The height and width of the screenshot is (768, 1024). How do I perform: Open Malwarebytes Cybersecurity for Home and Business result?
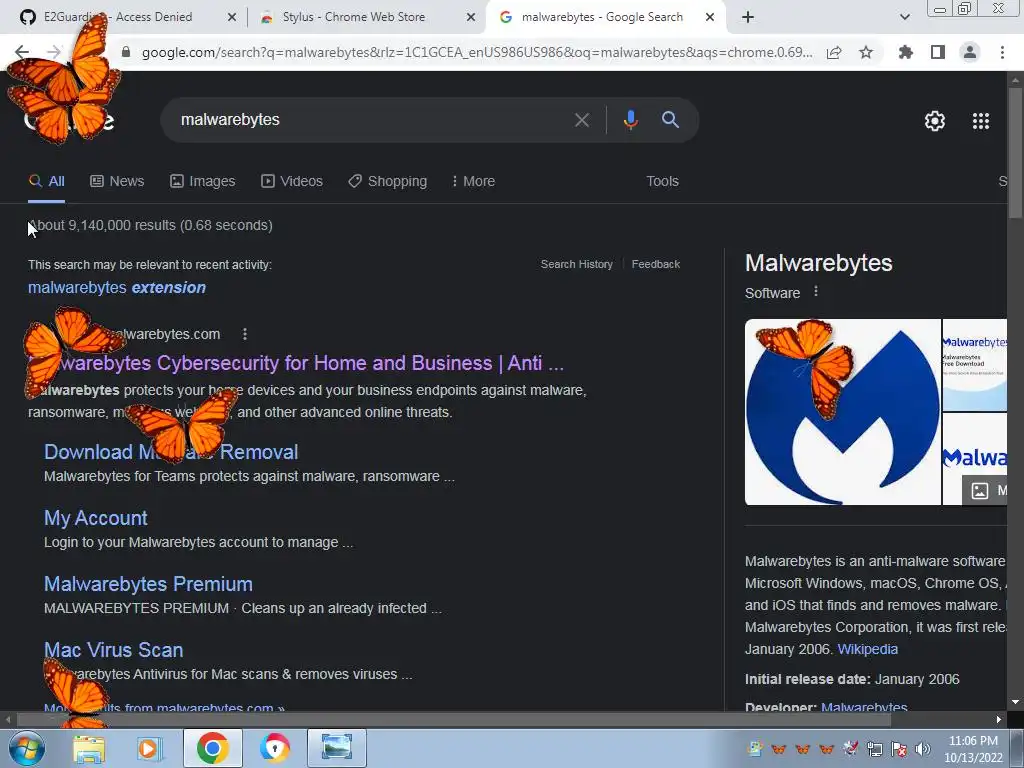coord(296,363)
